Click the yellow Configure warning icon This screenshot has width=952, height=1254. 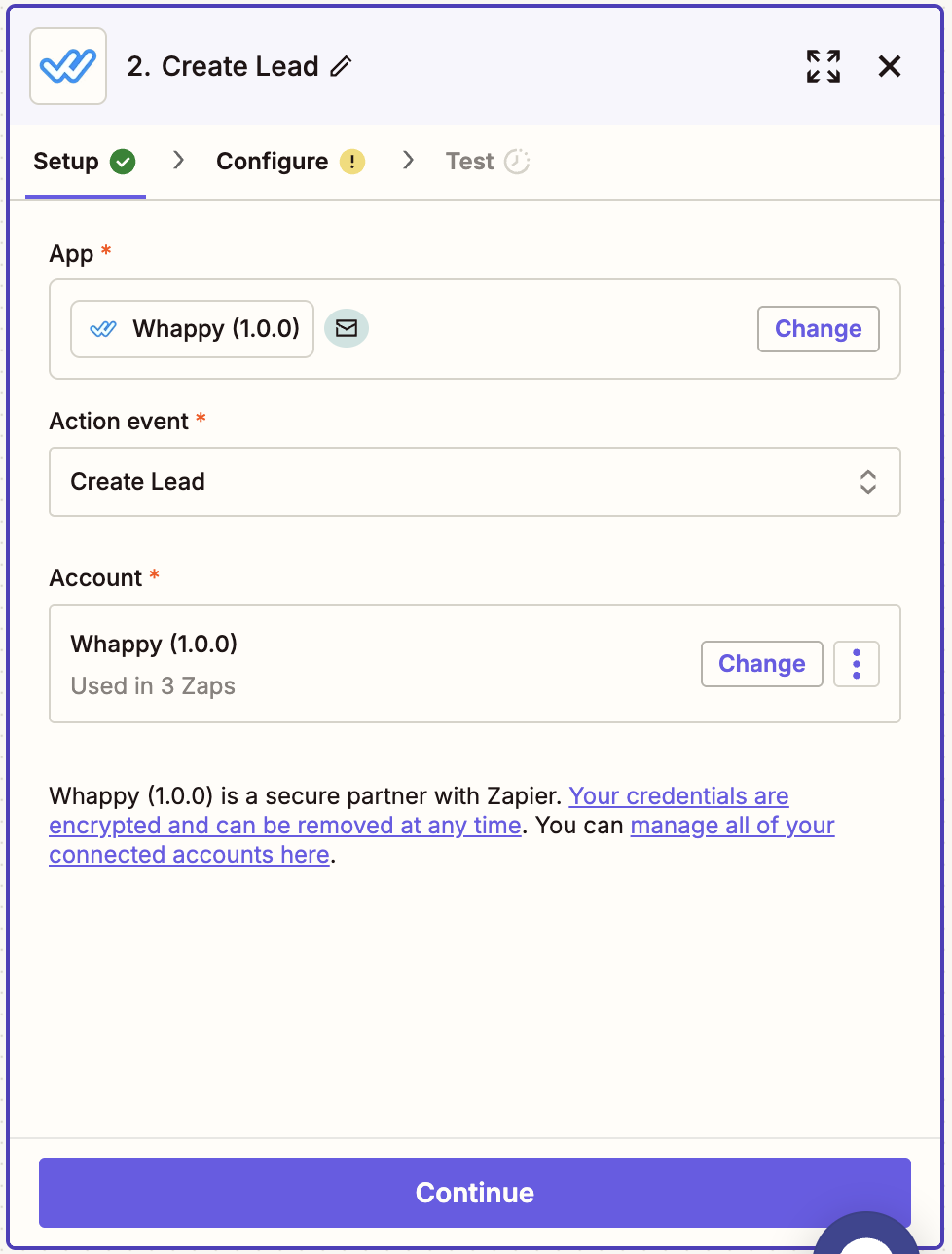click(352, 162)
